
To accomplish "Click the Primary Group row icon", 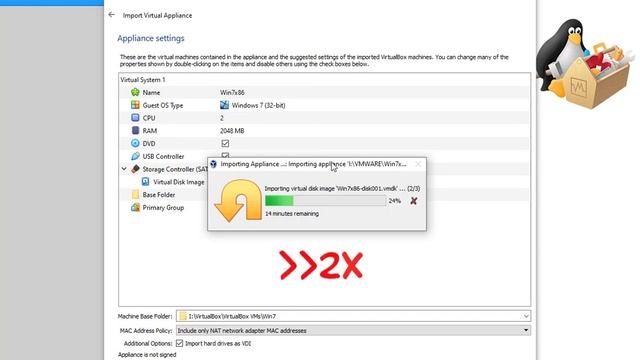I will pos(135,207).
